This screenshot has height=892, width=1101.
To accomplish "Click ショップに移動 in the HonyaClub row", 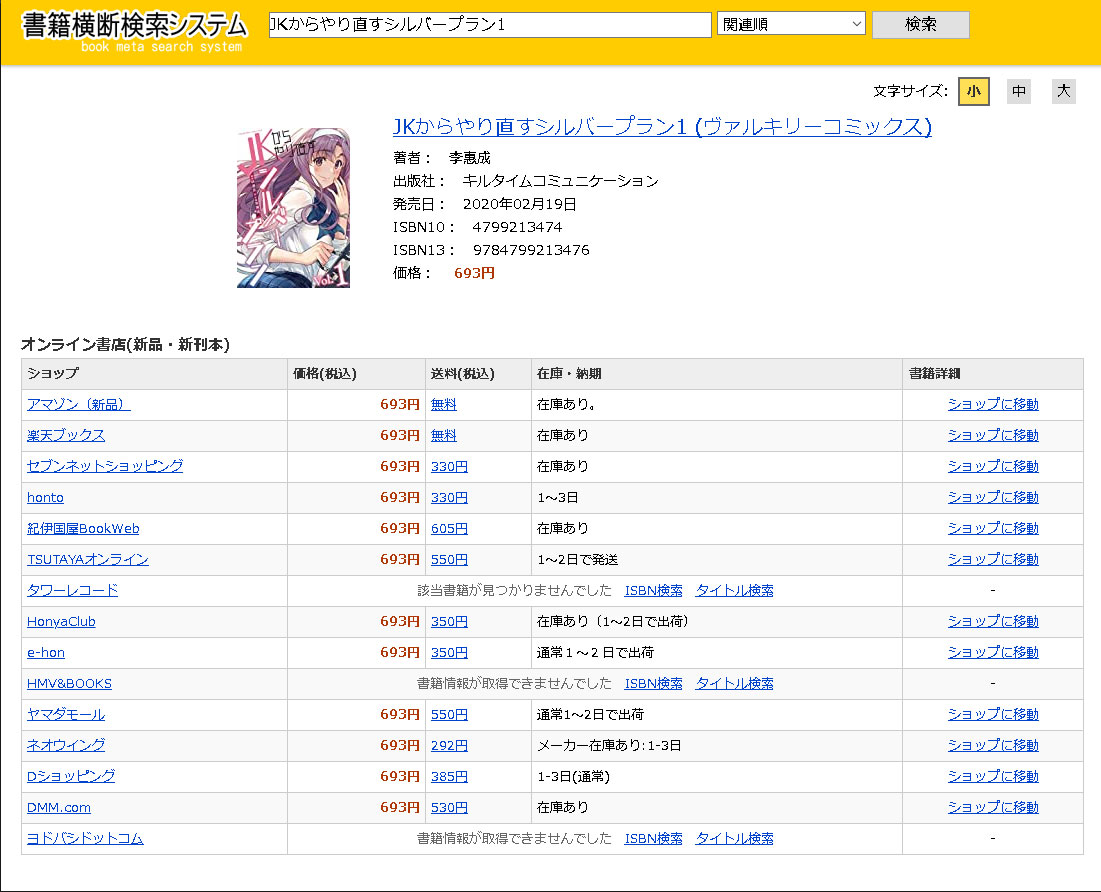I will [x=993, y=622].
